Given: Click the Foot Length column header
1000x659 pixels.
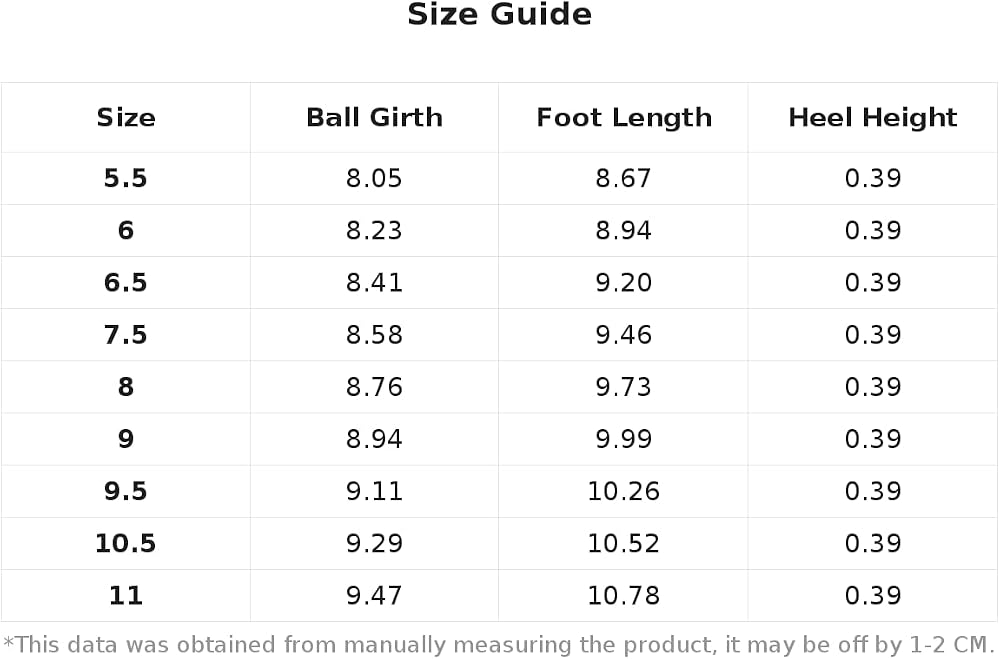Looking at the screenshot, I should click(x=624, y=118).
